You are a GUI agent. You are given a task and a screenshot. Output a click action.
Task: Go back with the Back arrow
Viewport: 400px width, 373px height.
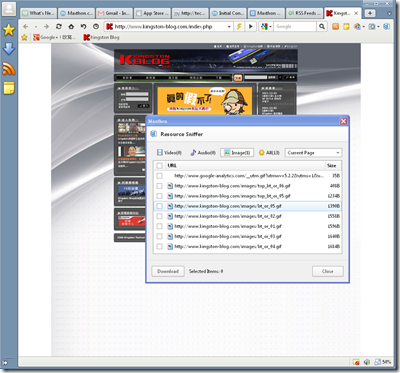click(26, 27)
